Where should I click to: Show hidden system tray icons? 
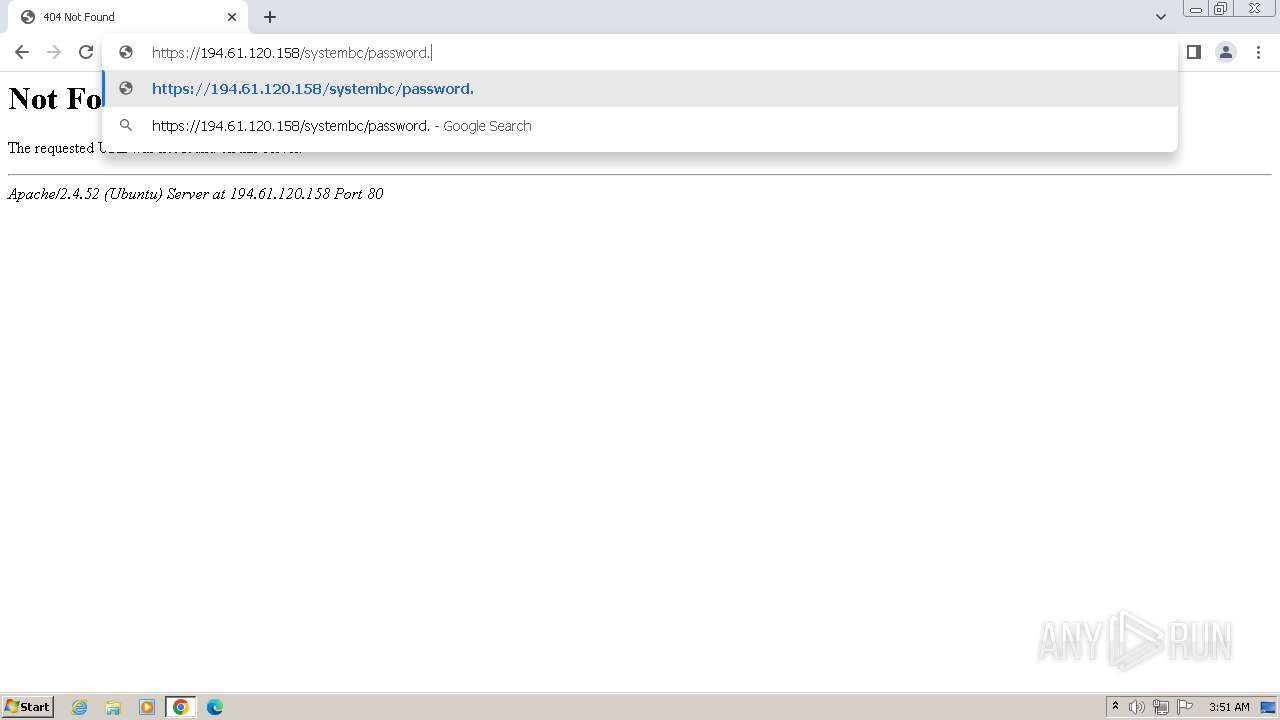[1115, 707]
